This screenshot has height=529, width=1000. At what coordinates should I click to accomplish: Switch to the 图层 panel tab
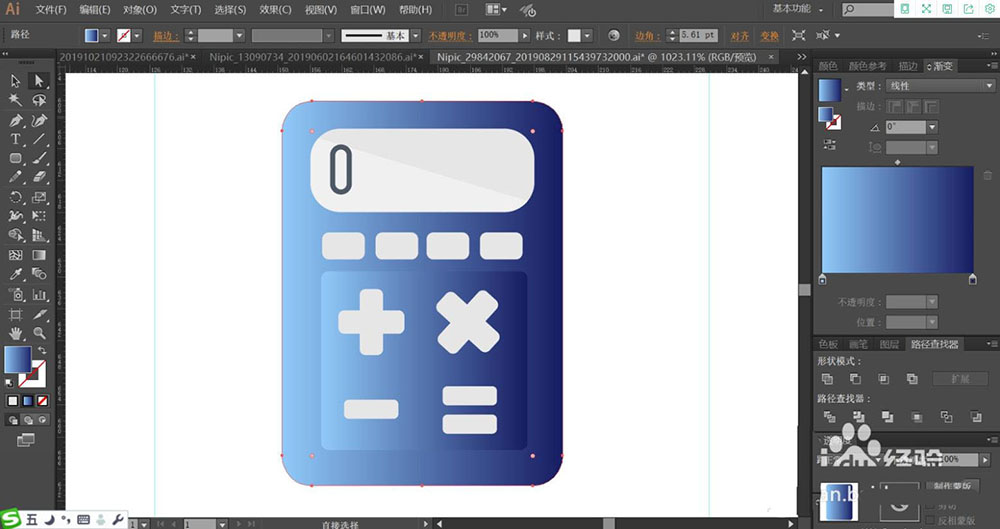pos(887,344)
